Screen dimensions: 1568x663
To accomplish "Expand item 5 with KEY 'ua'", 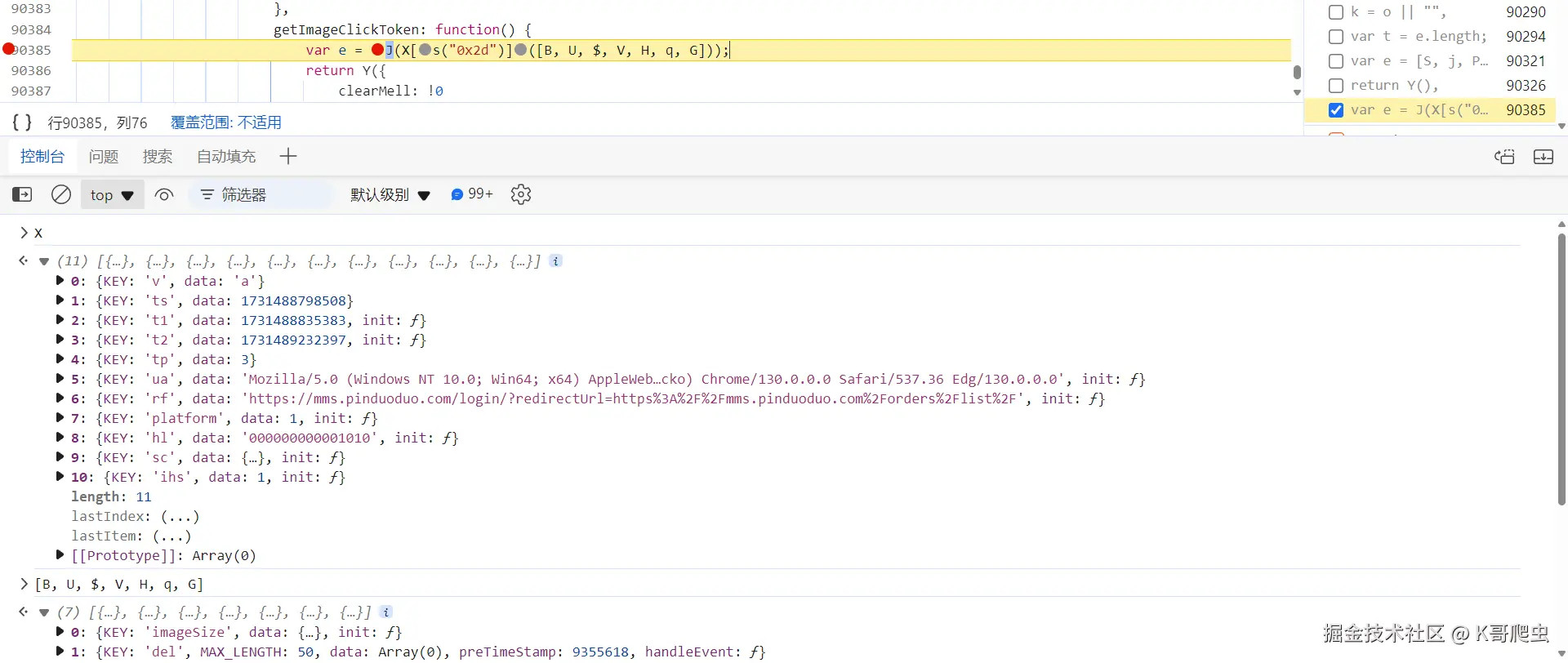I will pos(60,379).
